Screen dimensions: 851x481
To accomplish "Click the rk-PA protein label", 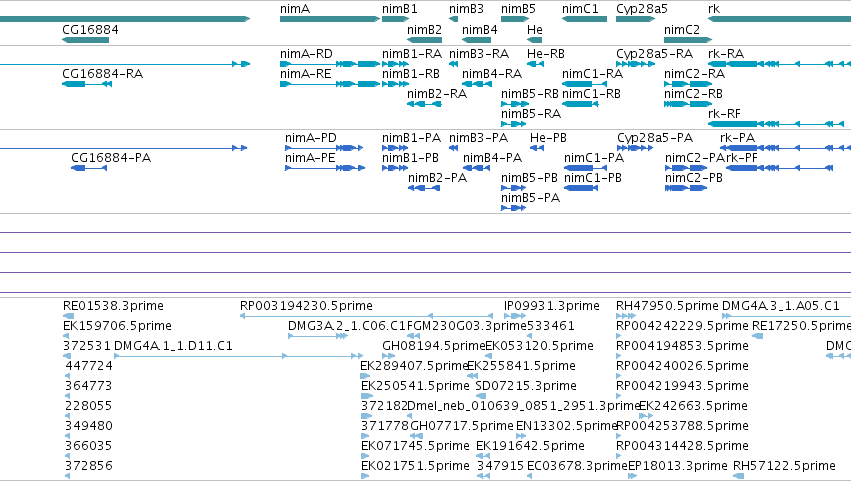I will [738, 138].
